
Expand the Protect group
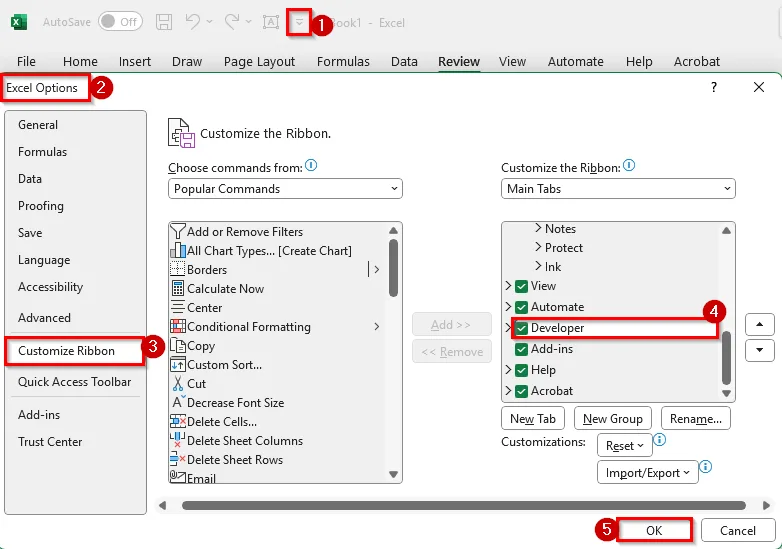click(538, 247)
